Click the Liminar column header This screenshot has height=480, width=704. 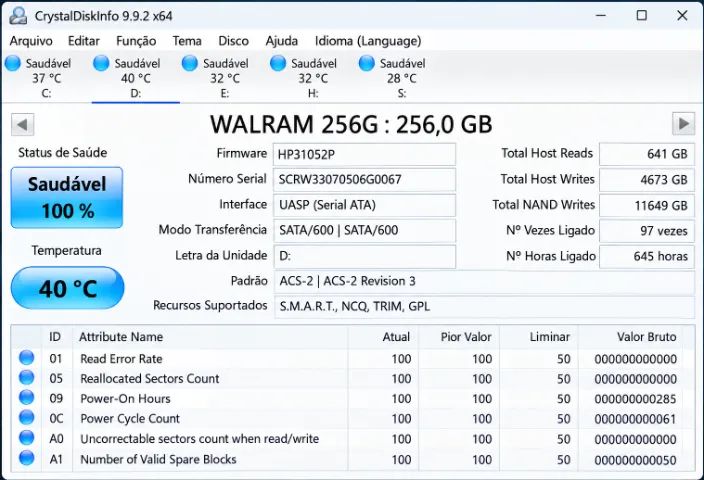coord(539,337)
